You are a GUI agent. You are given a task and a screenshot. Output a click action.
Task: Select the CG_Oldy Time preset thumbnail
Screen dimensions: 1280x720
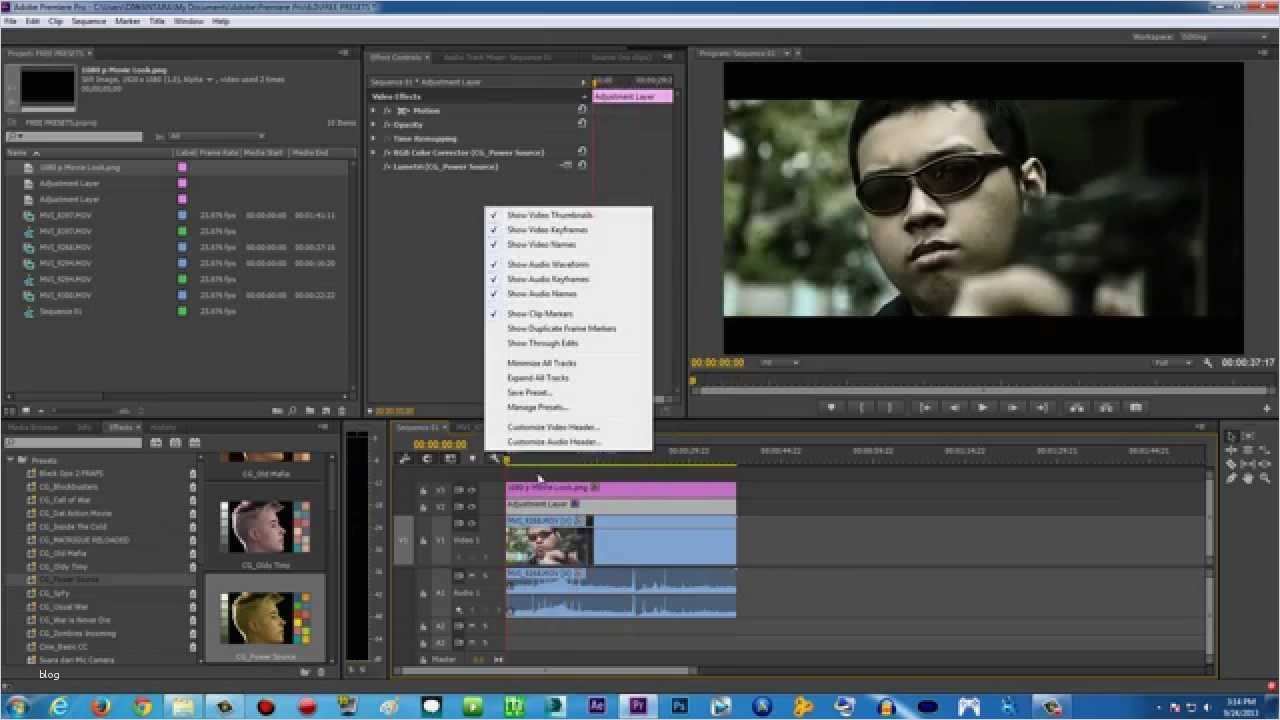pyautogui.click(x=265, y=529)
